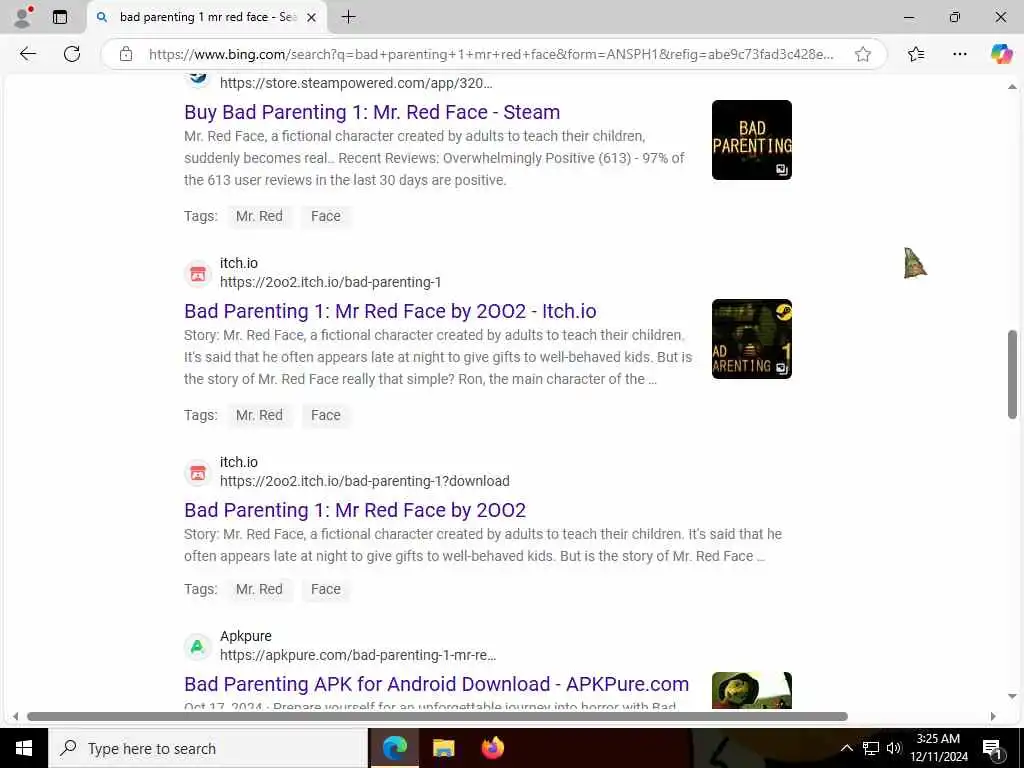Viewport: 1024px width, 768px height.
Task: Open the Windows Start menu
Action: [24, 748]
